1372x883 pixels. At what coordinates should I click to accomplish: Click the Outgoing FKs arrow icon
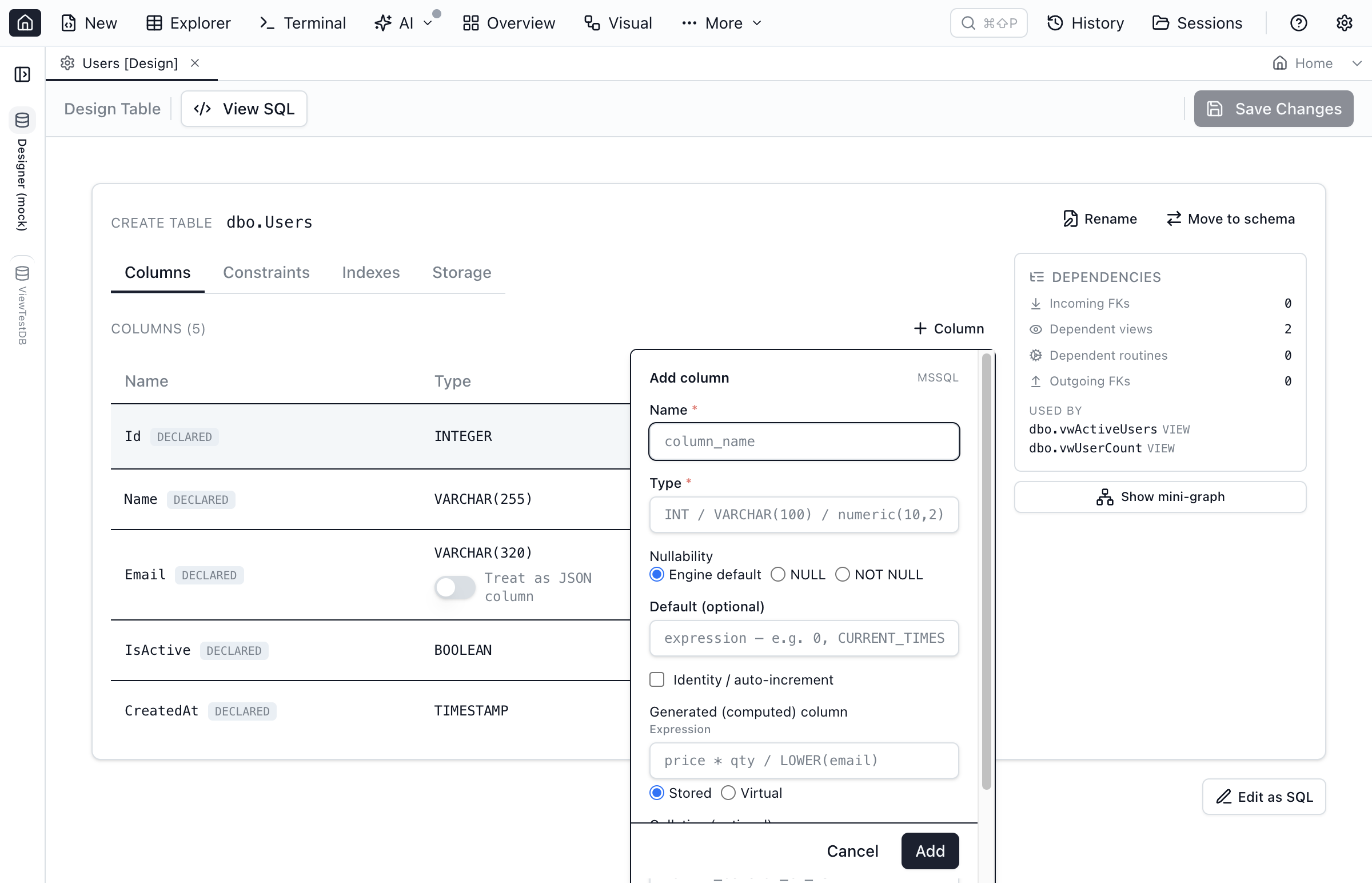(1036, 381)
